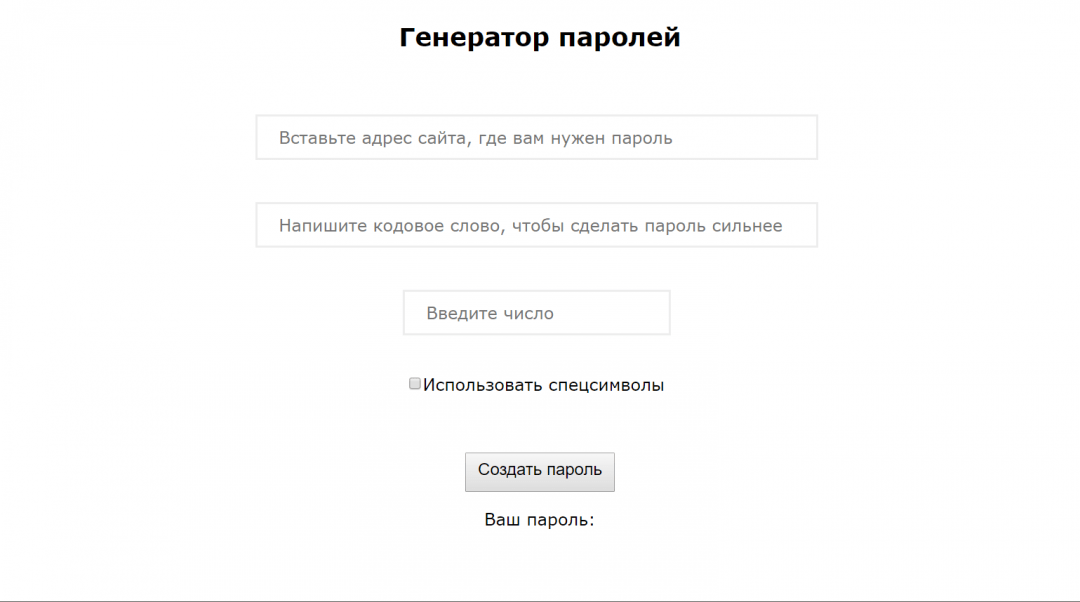Click the gray button above 'Ваш пароль:'
The height and width of the screenshot is (602, 1080).
click(539, 471)
